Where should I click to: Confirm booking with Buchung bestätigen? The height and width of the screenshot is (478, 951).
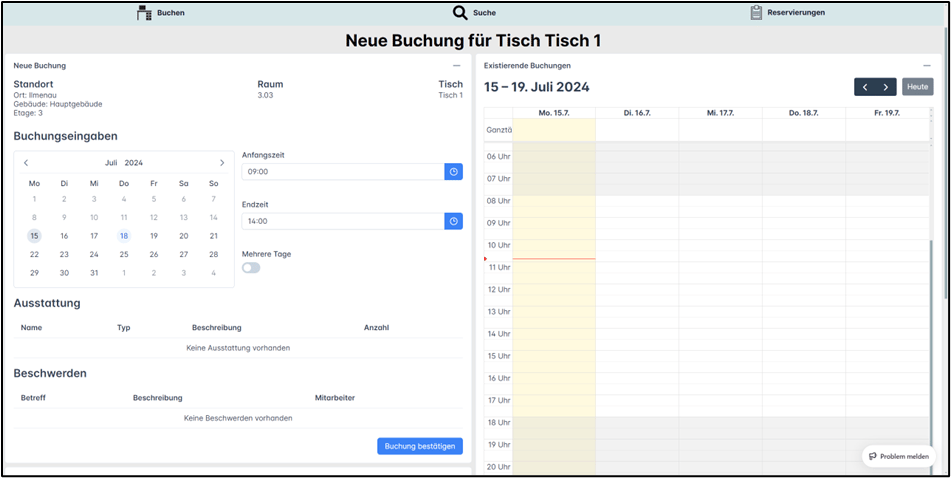(420, 446)
